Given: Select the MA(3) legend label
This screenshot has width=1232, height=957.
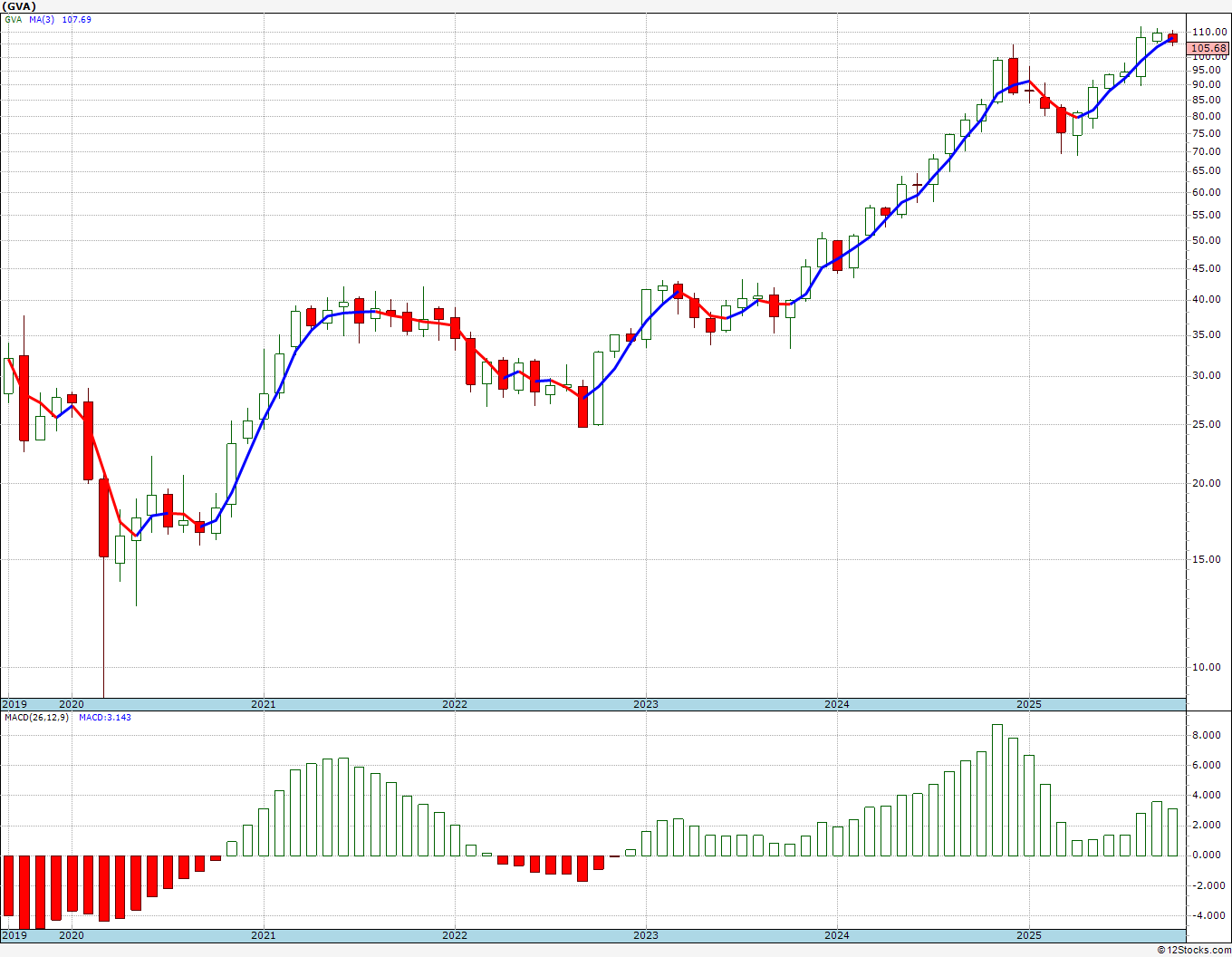Looking at the screenshot, I should pos(42,19).
